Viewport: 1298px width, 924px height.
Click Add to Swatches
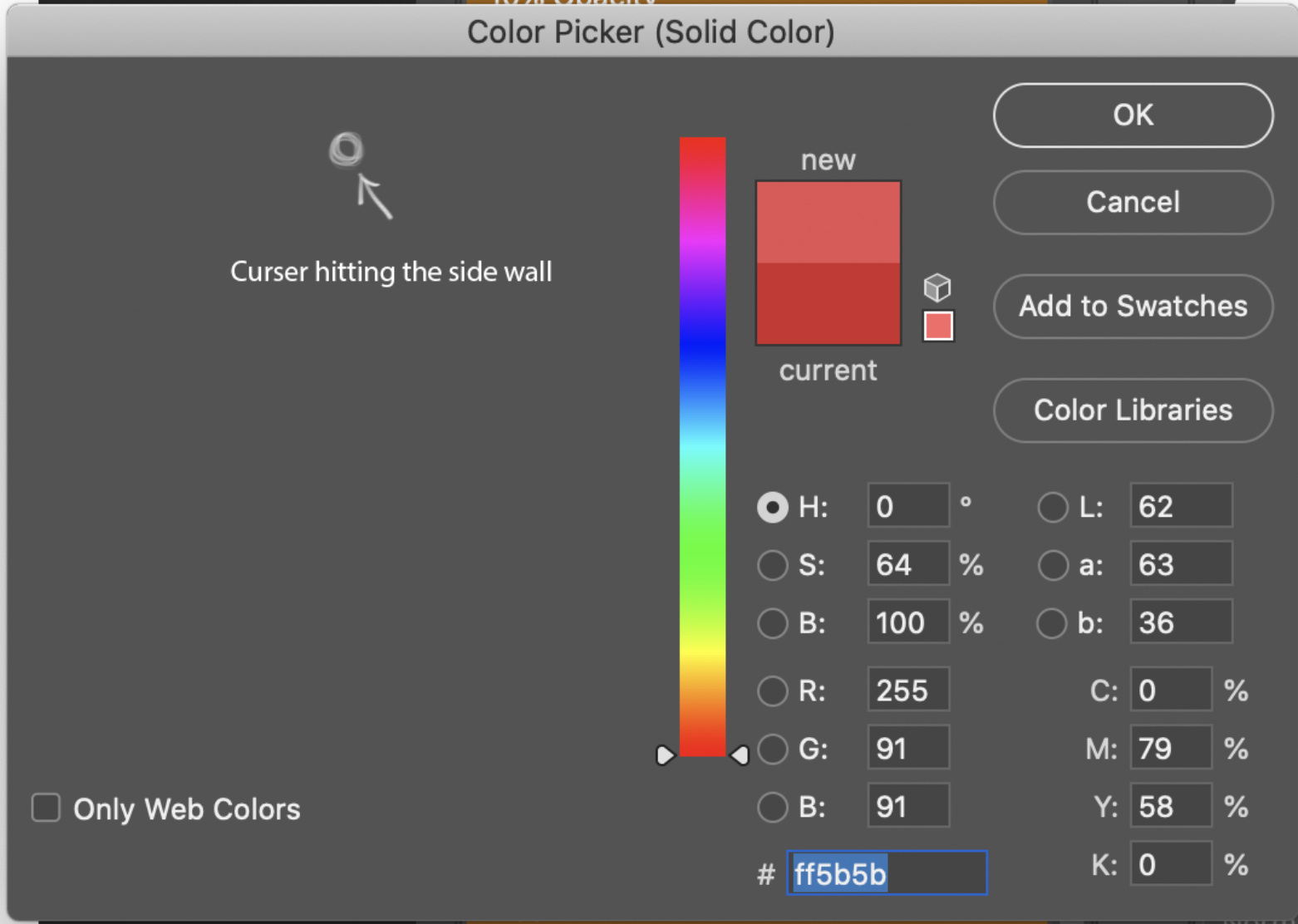(1132, 307)
